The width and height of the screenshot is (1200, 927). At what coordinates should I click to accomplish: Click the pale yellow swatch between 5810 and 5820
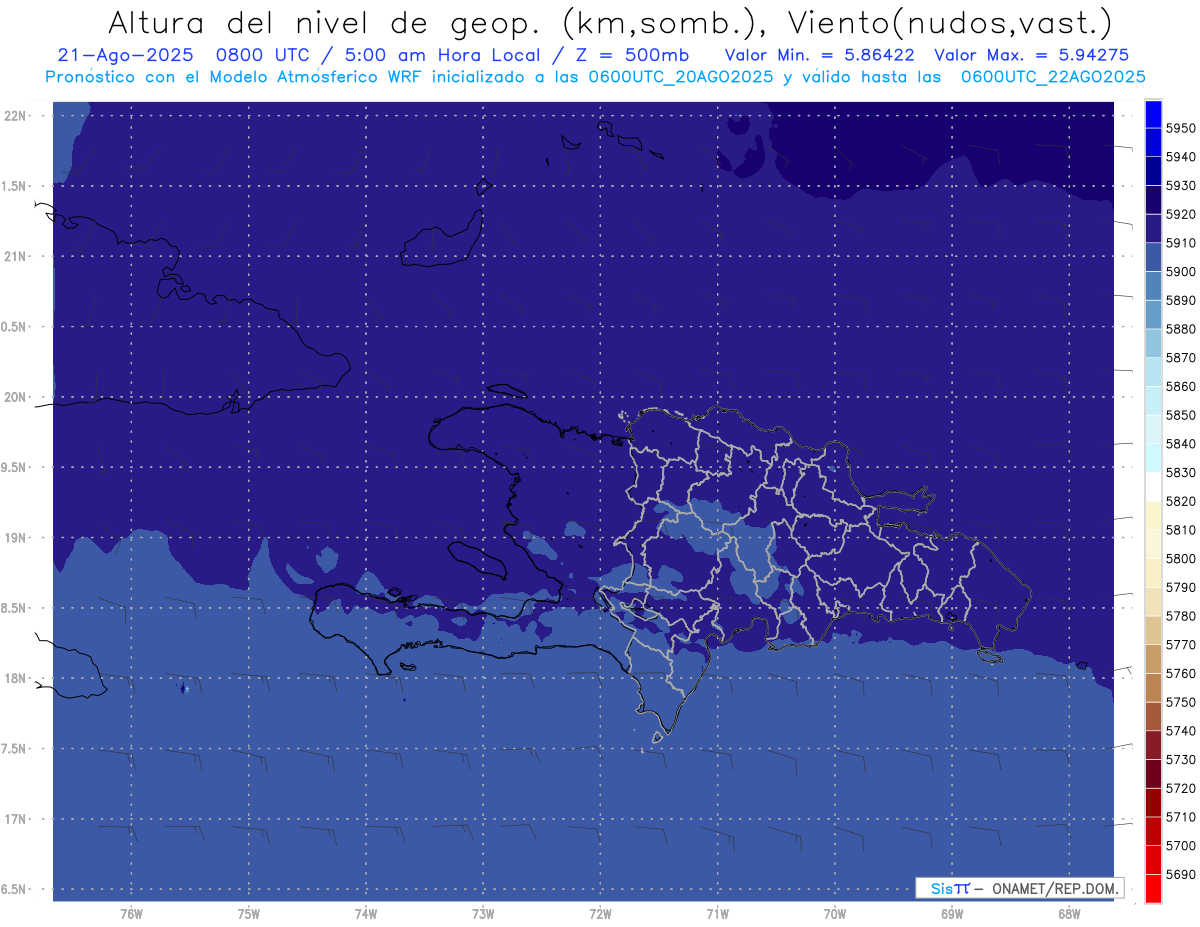click(1153, 515)
